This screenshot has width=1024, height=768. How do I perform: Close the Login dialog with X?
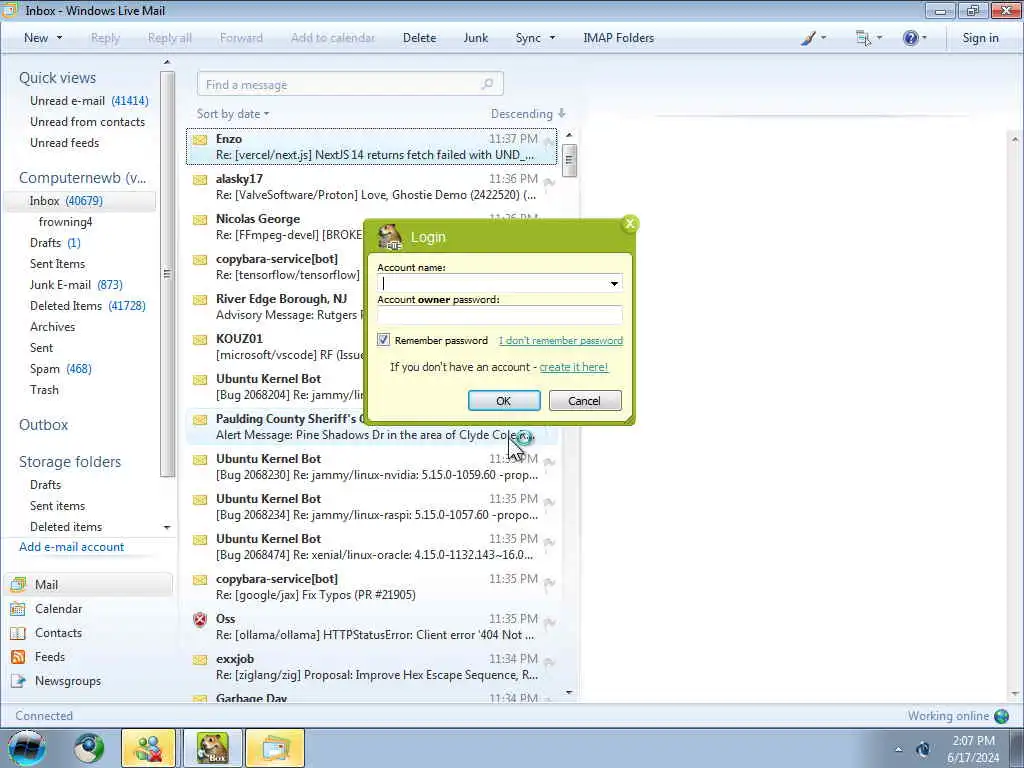(630, 224)
